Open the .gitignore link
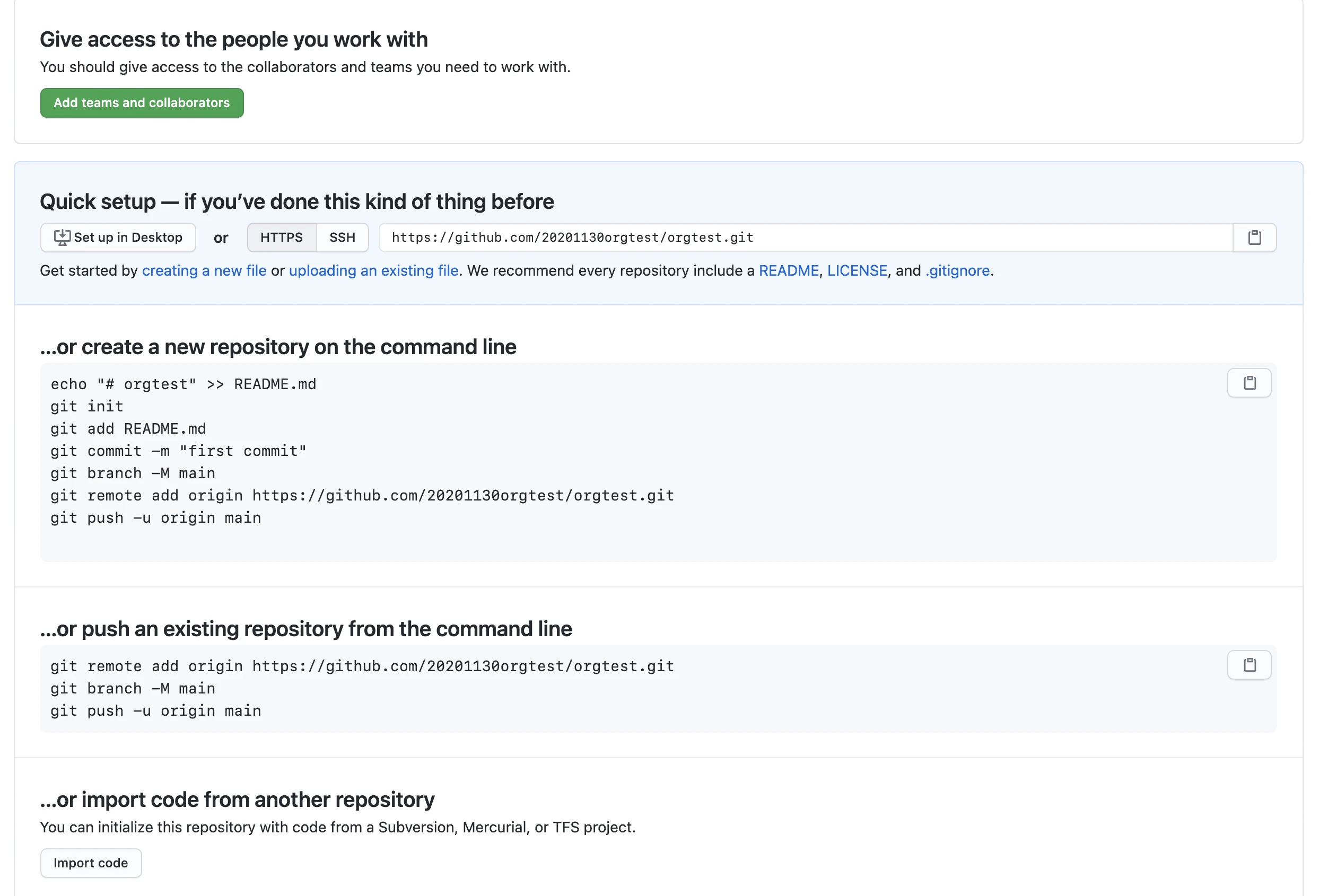The height and width of the screenshot is (896, 1328). point(958,271)
